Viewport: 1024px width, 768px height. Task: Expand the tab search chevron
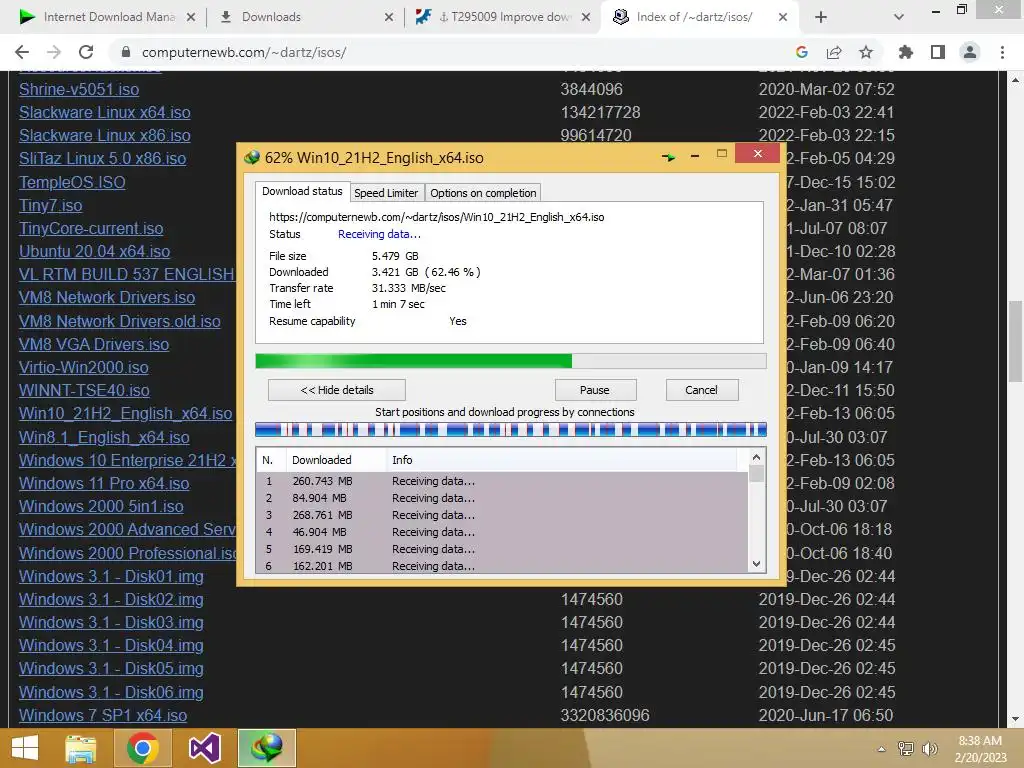point(899,17)
